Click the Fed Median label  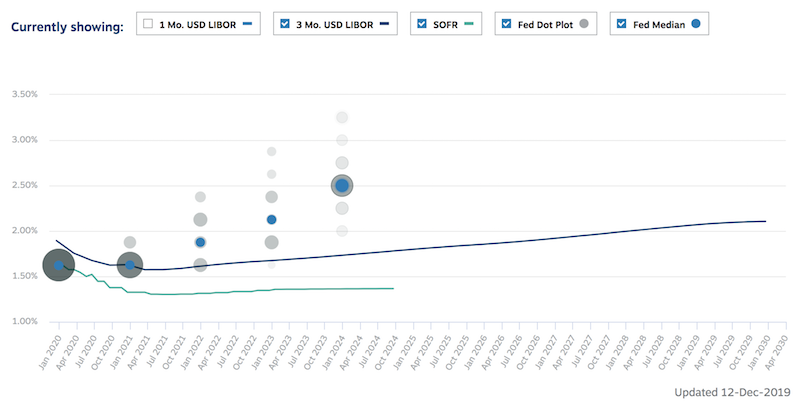coord(659,24)
